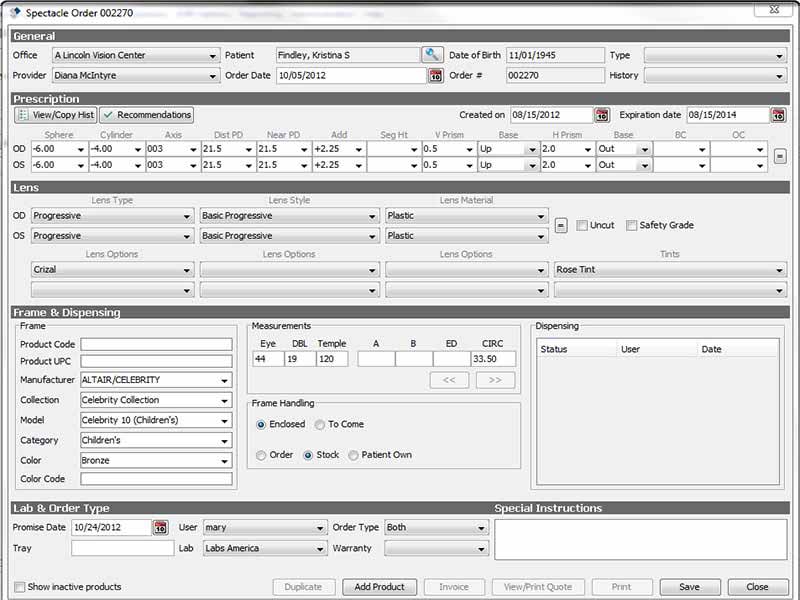
Task: Select the To Come radio button
Action: click(320, 424)
